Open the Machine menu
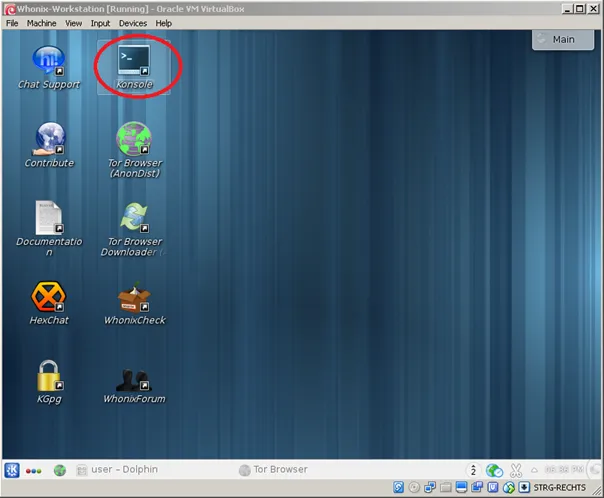Viewport: 604px width, 498px height. tap(42, 23)
